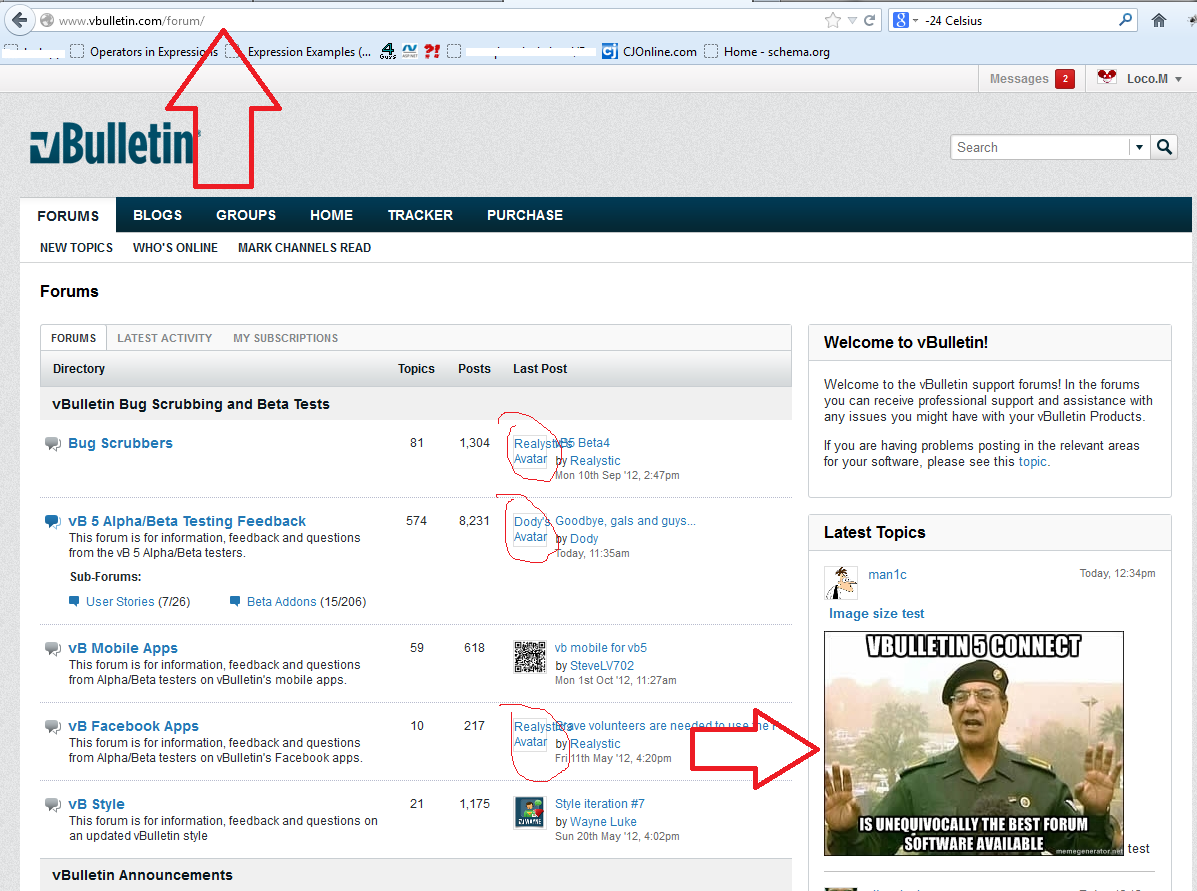Open WHO'S ONLINE submenu link

[175, 247]
